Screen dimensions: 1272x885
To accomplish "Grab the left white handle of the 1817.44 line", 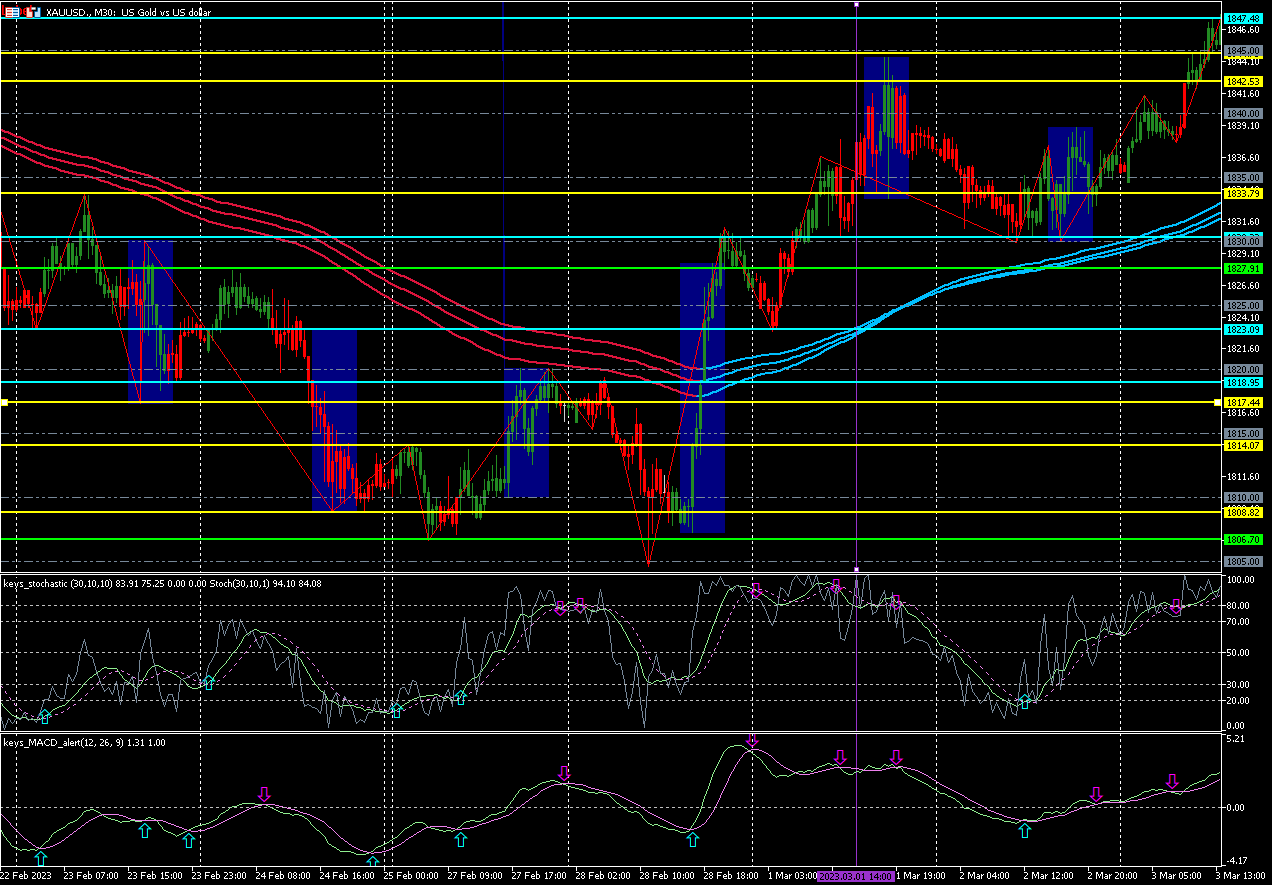I will pos(4,402).
